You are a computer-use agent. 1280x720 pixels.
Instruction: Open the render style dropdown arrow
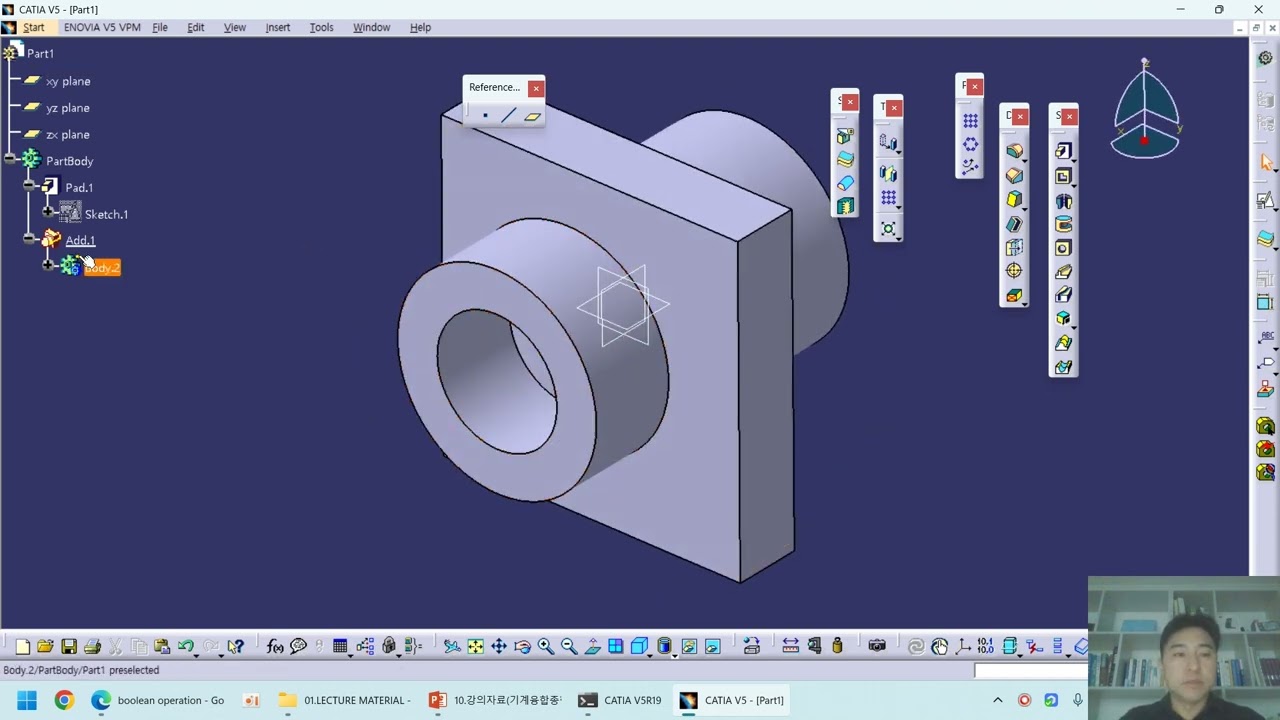point(675,655)
